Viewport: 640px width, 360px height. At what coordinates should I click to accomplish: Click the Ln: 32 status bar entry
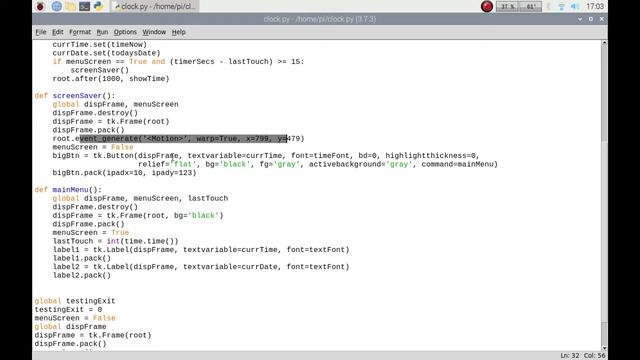570,356
